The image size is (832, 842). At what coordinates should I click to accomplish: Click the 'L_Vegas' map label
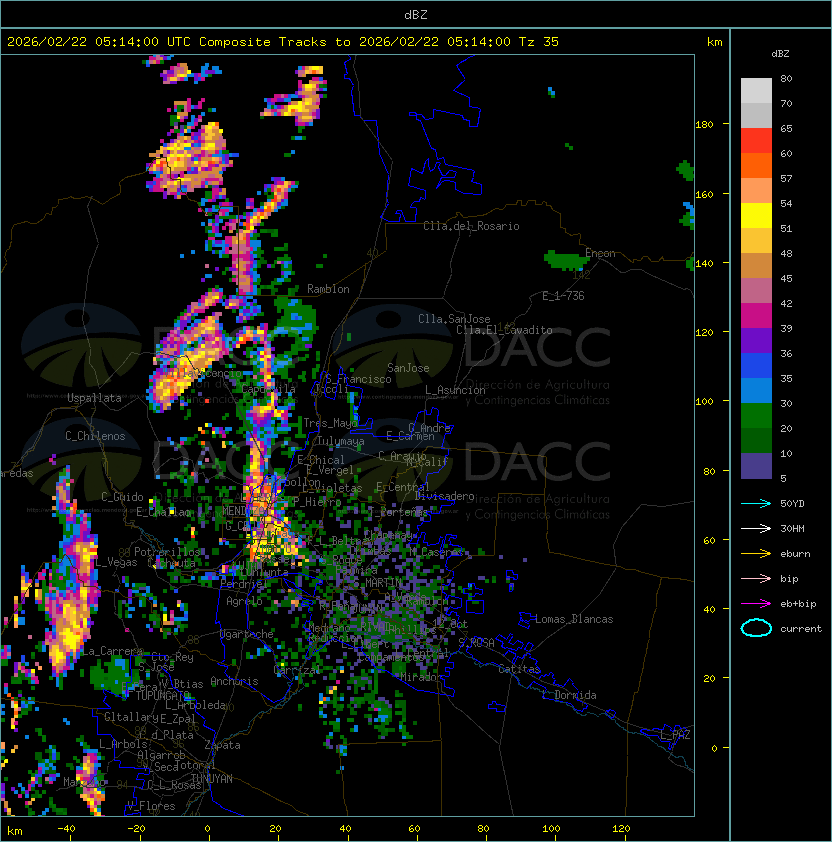(x=116, y=562)
